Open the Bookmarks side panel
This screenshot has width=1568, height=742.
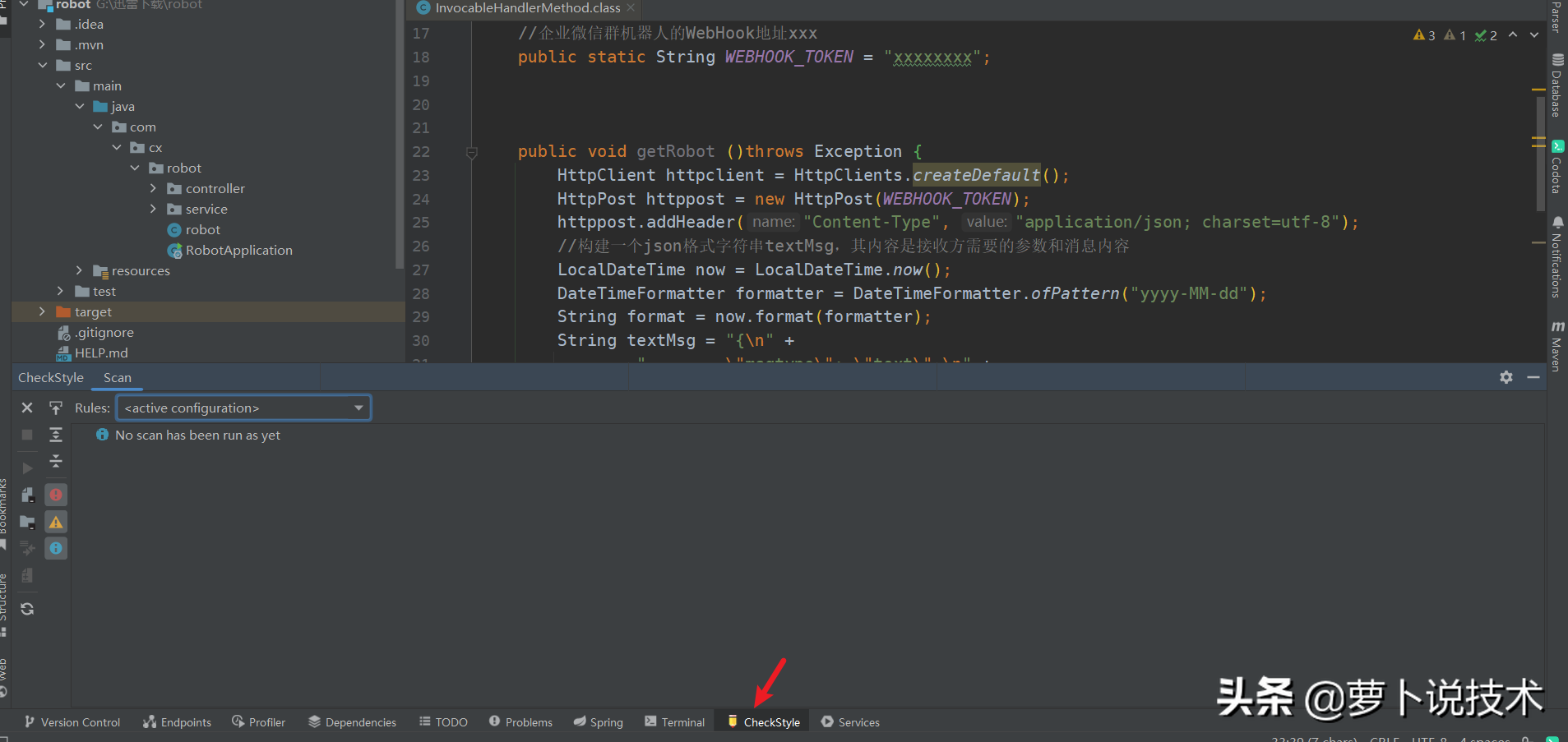coord(4,513)
